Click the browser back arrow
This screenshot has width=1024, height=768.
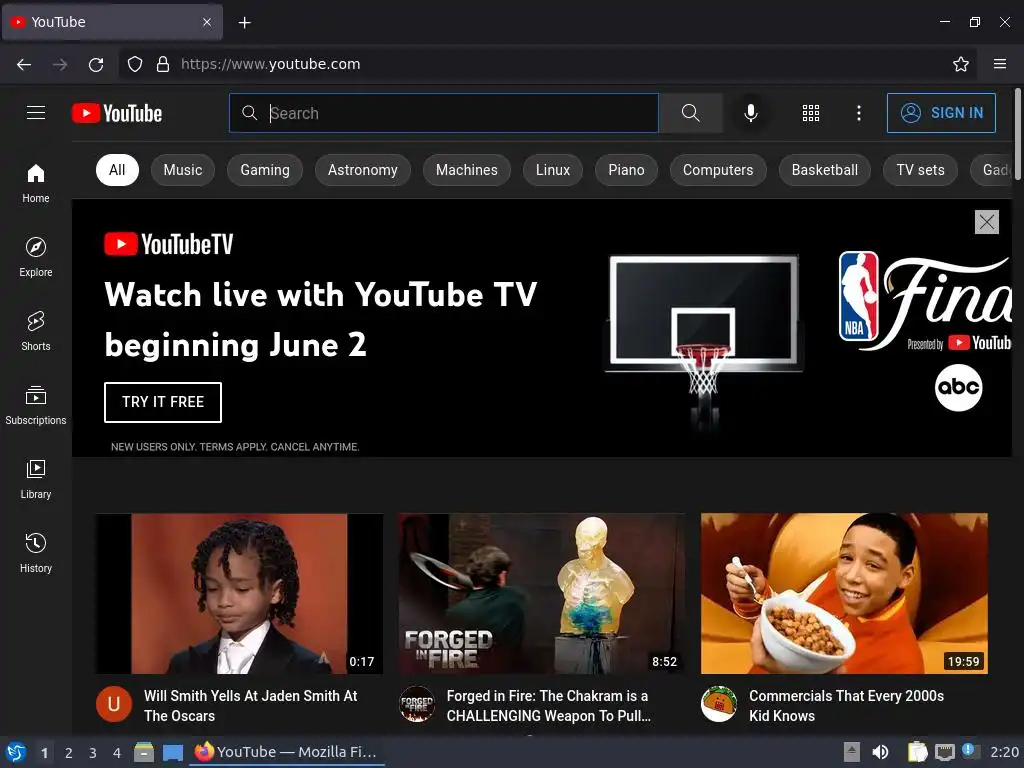[24, 64]
